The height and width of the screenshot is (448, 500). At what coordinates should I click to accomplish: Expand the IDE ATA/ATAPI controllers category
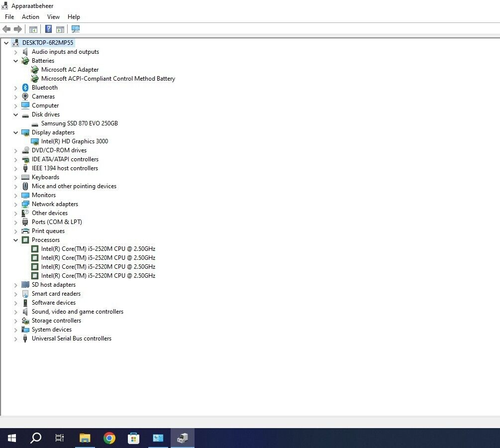coord(15,160)
